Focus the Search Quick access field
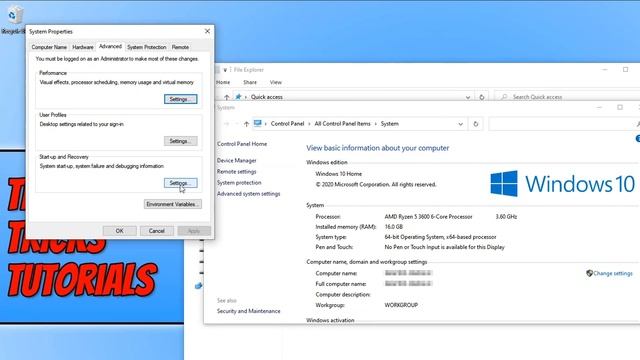This screenshot has width=640, height=360. pos(567,97)
